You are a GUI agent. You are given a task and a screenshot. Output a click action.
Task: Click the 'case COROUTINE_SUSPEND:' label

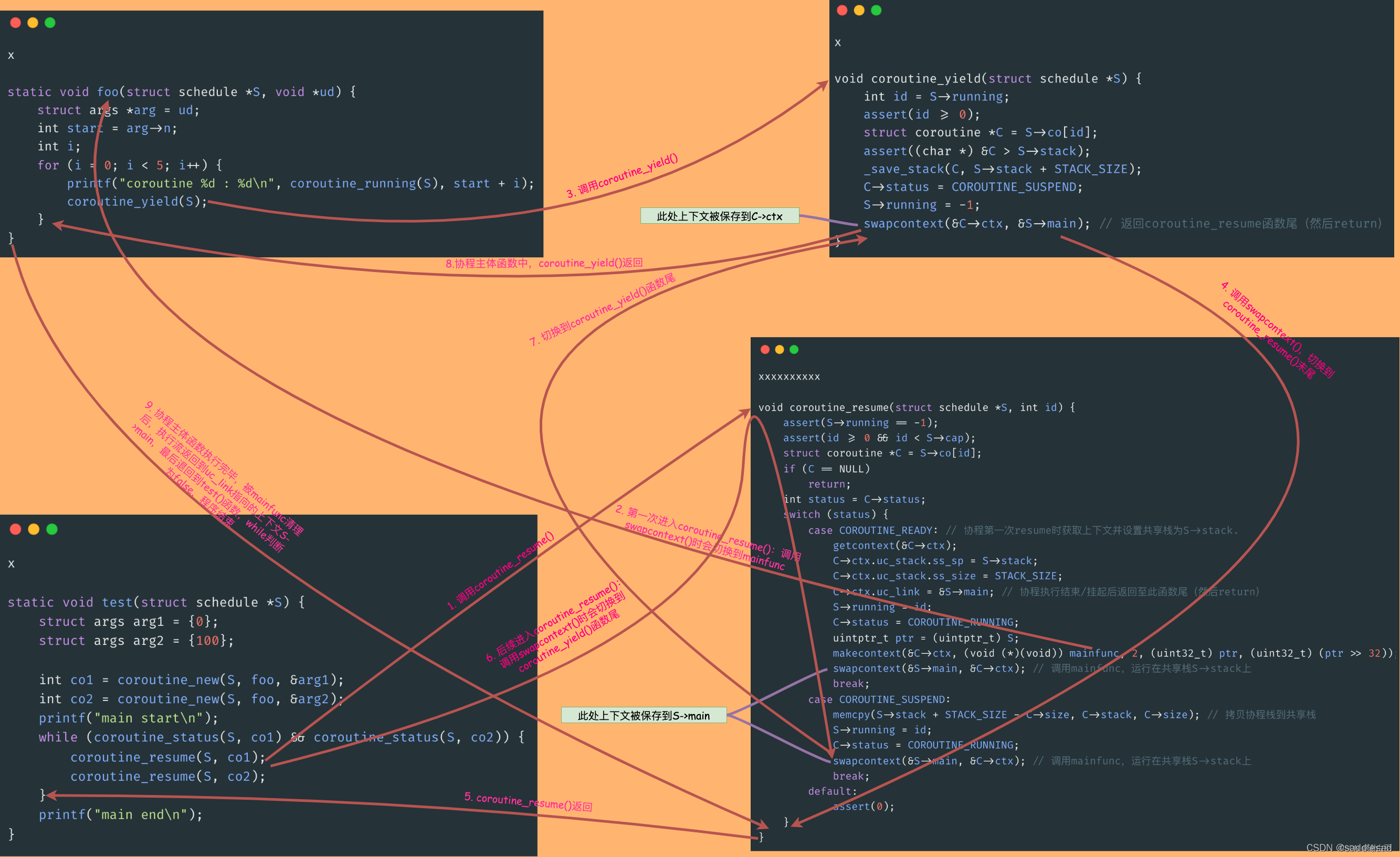click(879, 699)
